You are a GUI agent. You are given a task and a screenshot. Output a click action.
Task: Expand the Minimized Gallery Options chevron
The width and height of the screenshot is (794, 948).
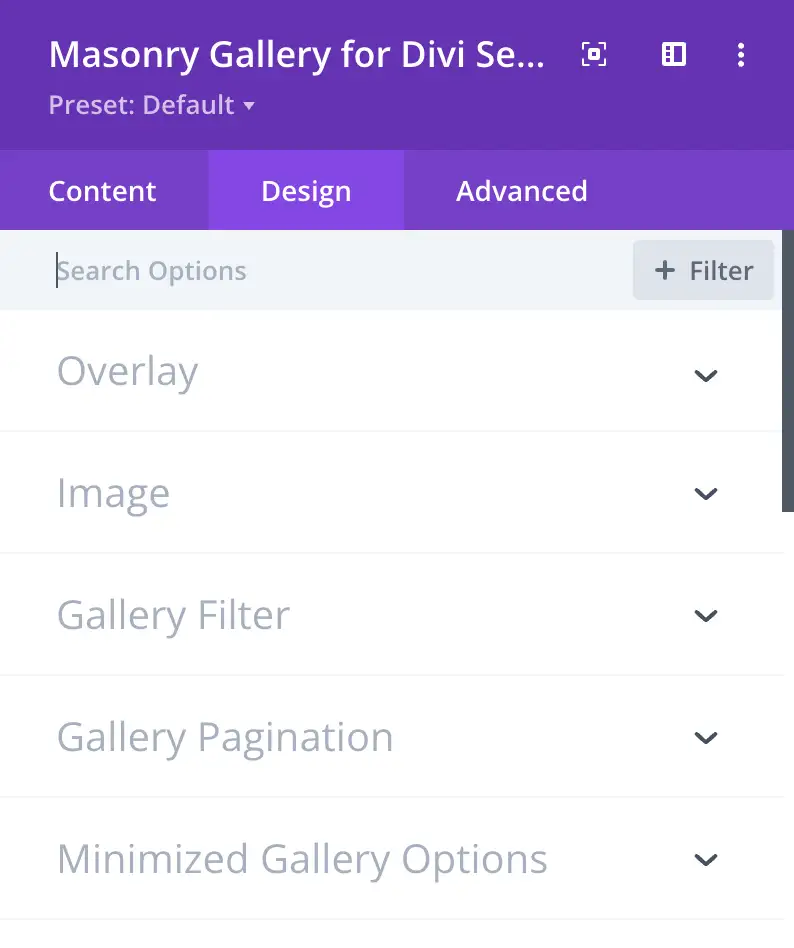(x=706, y=860)
